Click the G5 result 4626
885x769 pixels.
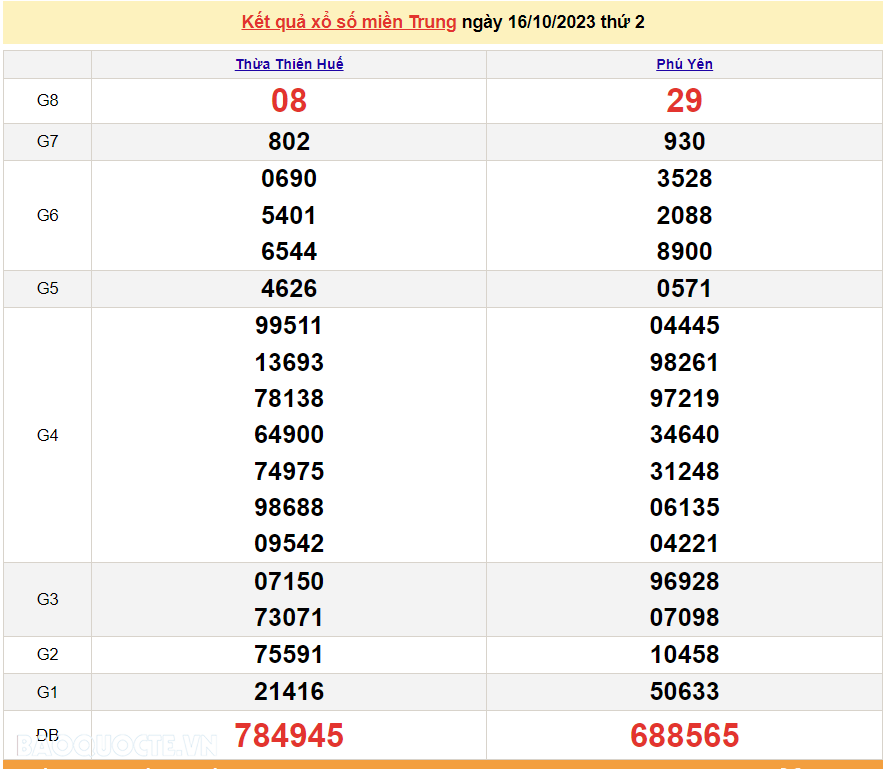pyautogui.click(x=289, y=289)
